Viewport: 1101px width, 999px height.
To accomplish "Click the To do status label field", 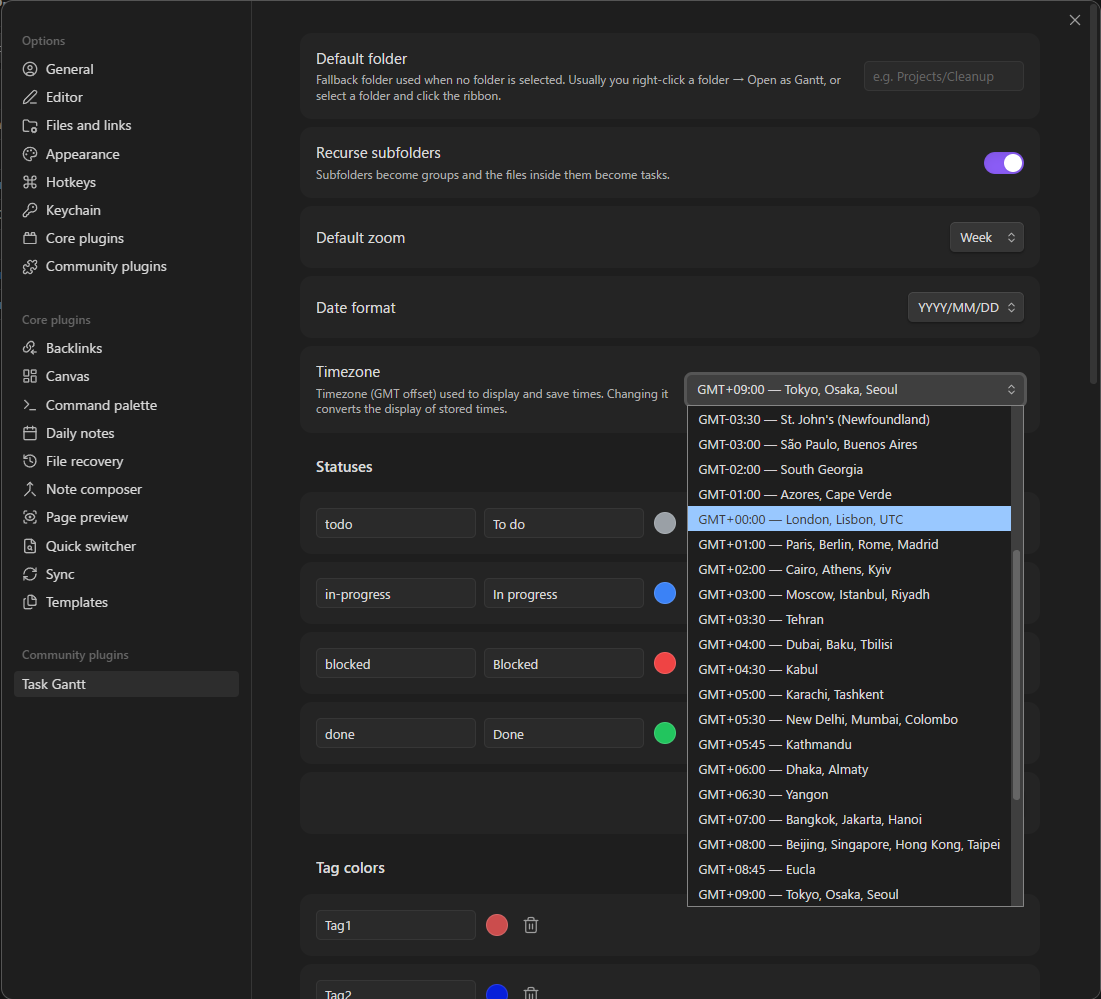I will click(x=563, y=524).
